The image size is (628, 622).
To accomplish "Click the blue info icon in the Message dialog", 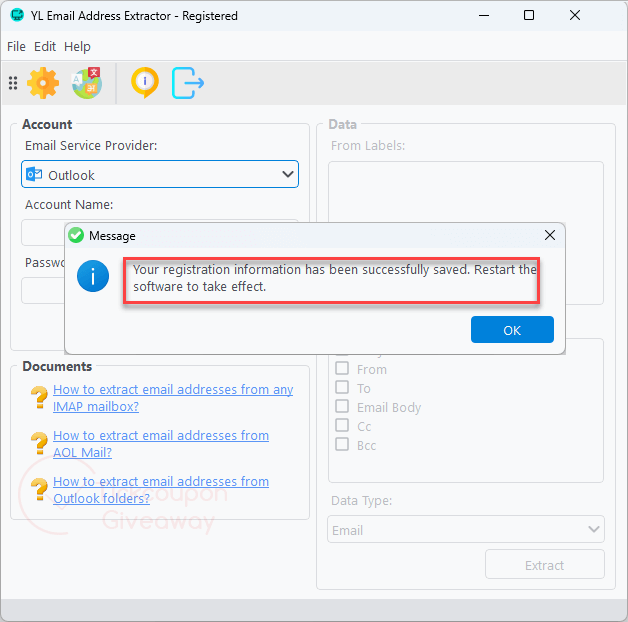I will (x=93, y=276).
